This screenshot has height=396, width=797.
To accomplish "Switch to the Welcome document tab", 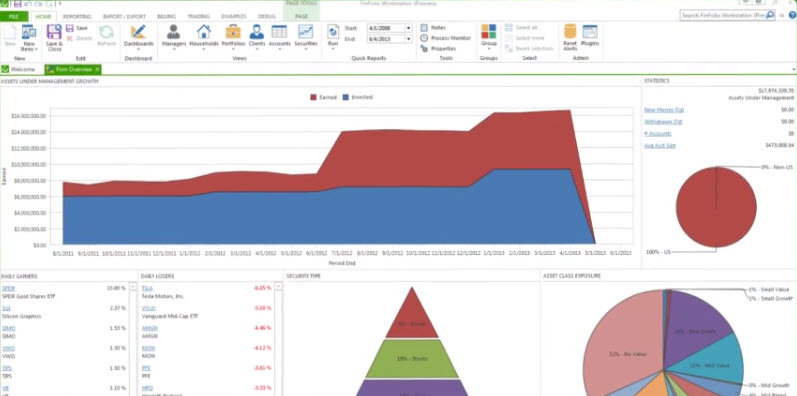I will point(19,69).
